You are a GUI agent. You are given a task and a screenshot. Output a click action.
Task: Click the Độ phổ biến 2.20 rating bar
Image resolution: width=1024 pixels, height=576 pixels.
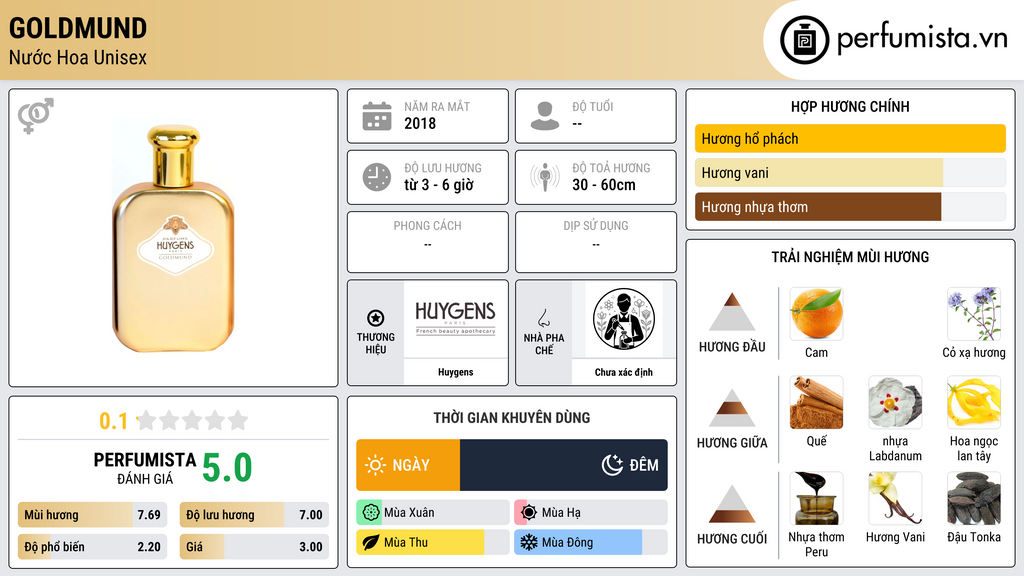tap(93, 547)
